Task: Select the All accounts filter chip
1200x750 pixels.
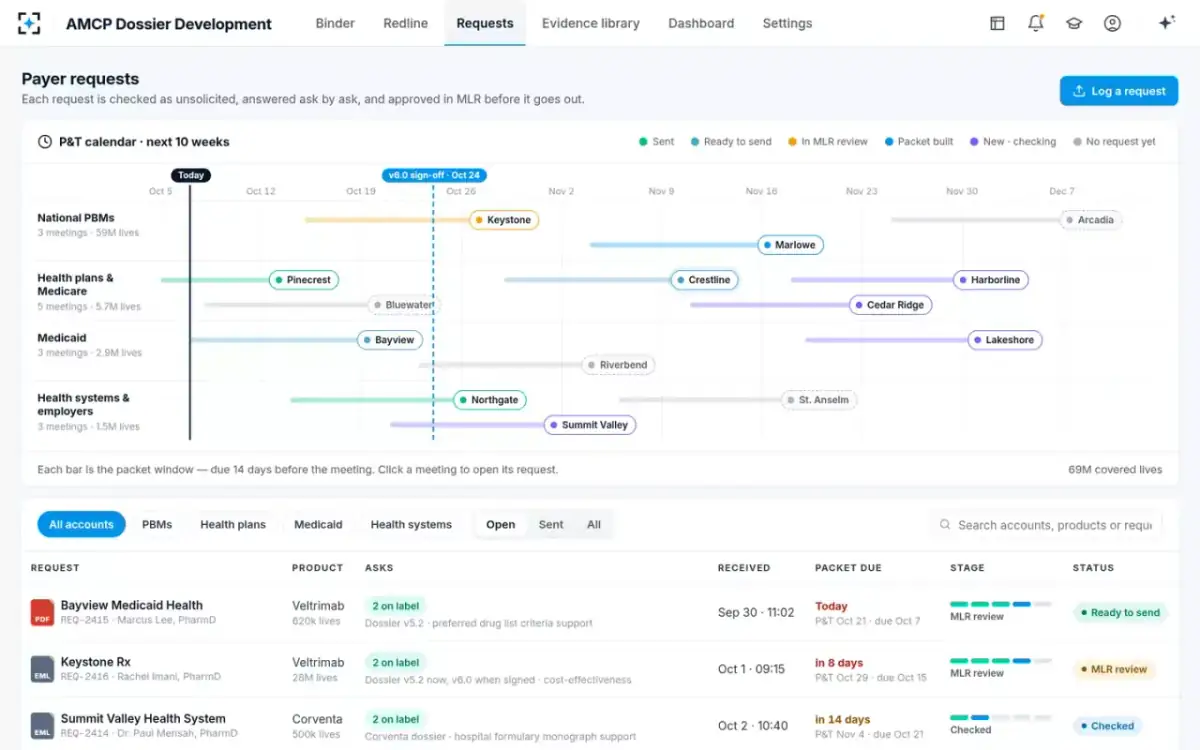Action: (x=81, y=525)
